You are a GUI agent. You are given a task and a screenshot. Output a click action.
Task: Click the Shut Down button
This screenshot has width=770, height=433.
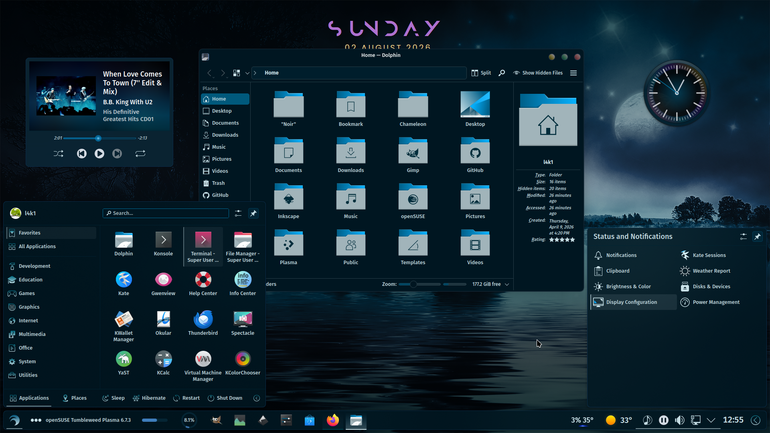(x=225, y=398)
